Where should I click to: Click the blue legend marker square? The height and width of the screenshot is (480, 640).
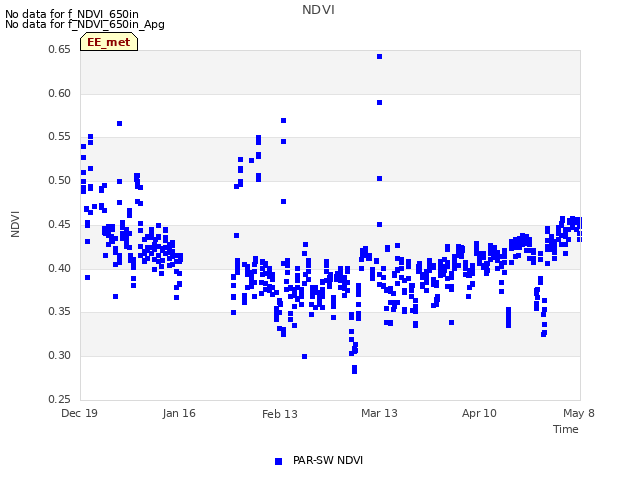click(278, 461)
